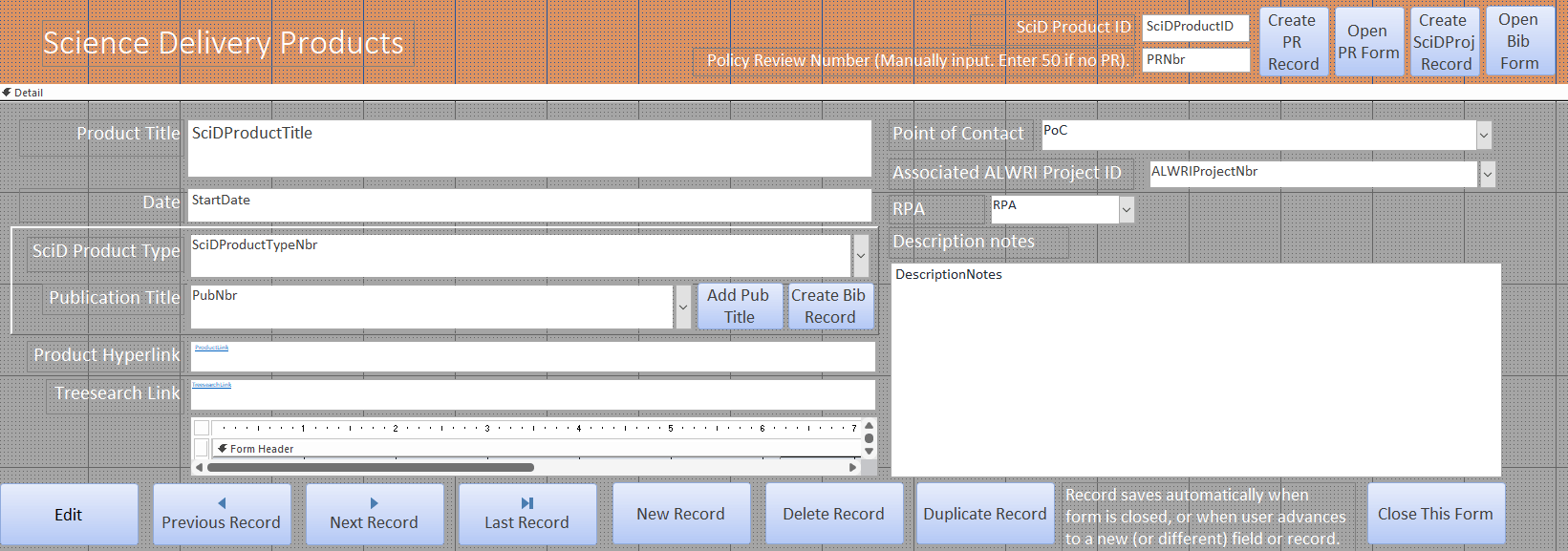Select the Policy Review Number label
This screenshot has width=1568, height=551.
pos(913,61)
